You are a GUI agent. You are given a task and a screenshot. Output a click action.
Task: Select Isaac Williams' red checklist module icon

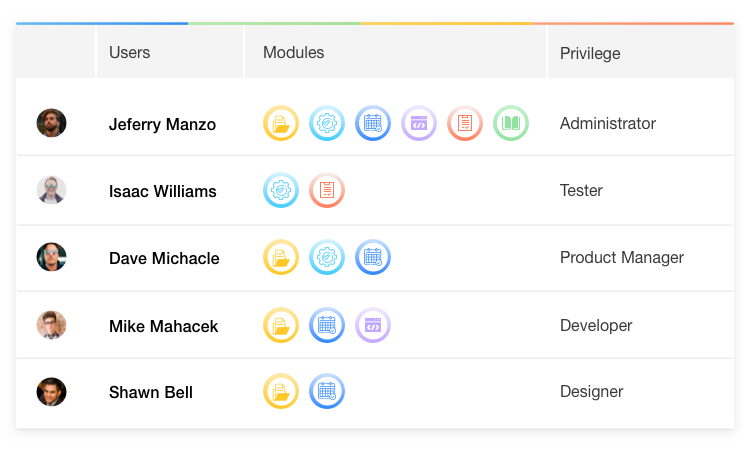(327, 190)
